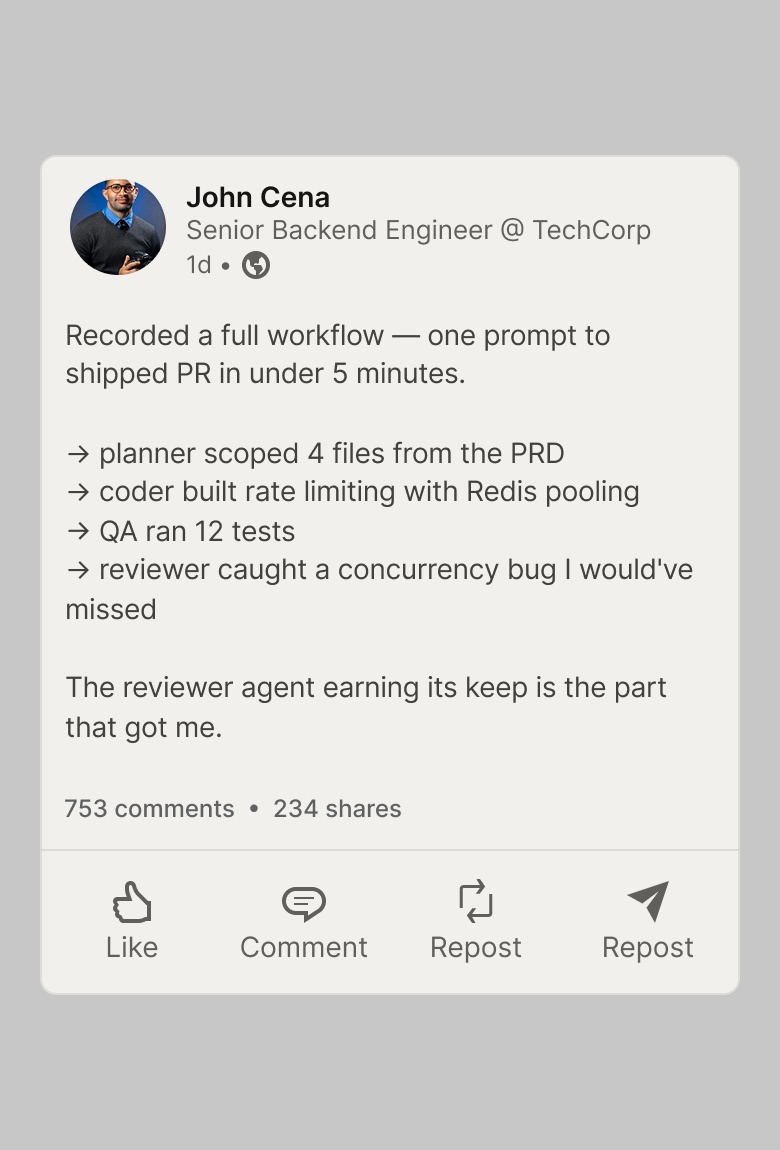Click the thumbs-up Like icon

point(132,902)
